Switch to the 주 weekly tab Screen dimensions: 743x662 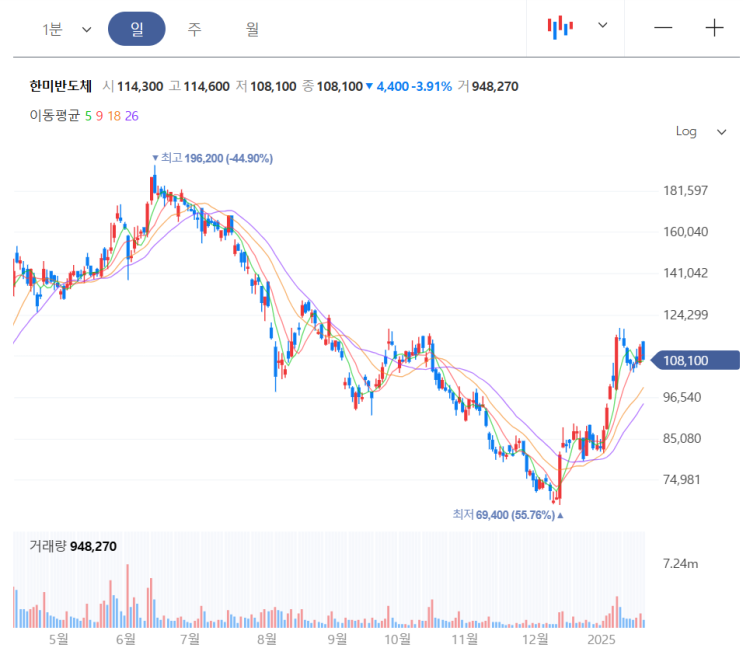pyautogui.click(x=194, y=29)
